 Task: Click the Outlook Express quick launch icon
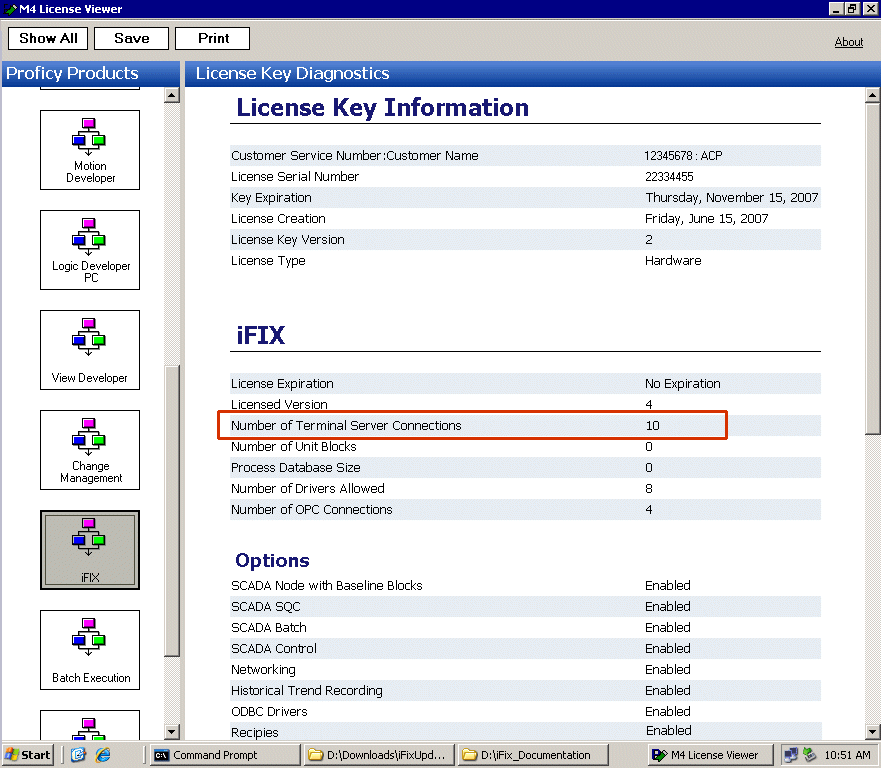pos(78,755)
